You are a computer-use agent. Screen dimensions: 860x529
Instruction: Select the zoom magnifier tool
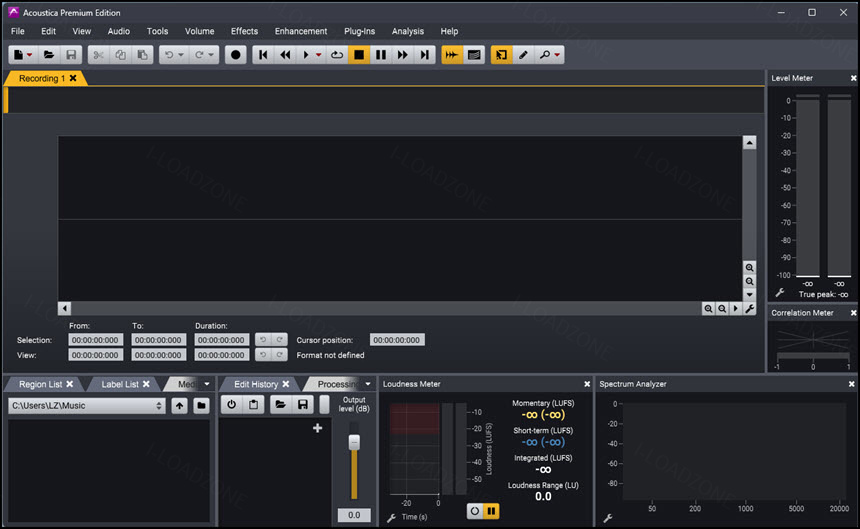(545, 55)
